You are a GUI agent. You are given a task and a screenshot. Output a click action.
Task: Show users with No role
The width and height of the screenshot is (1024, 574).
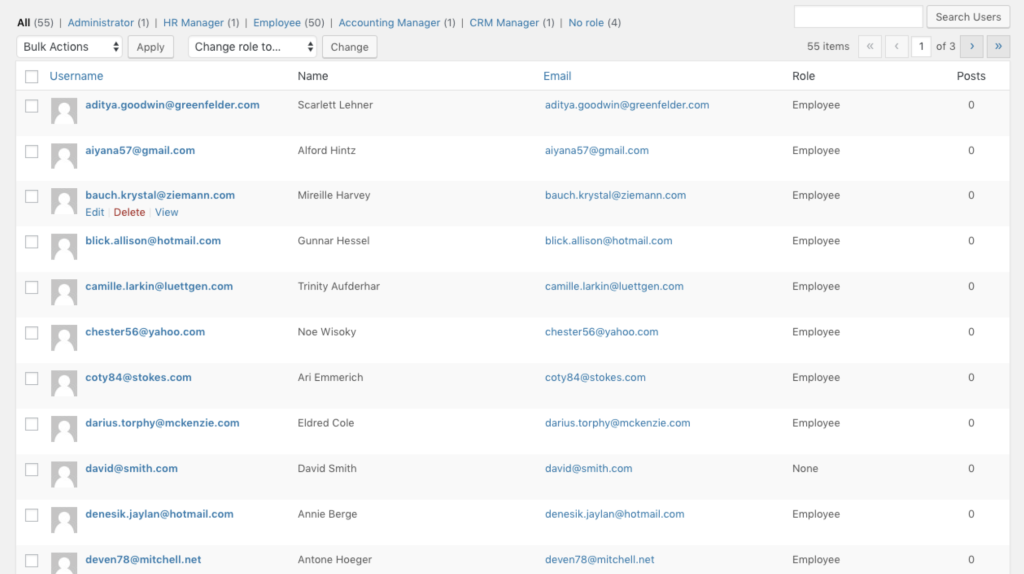(x=586, y=22)
